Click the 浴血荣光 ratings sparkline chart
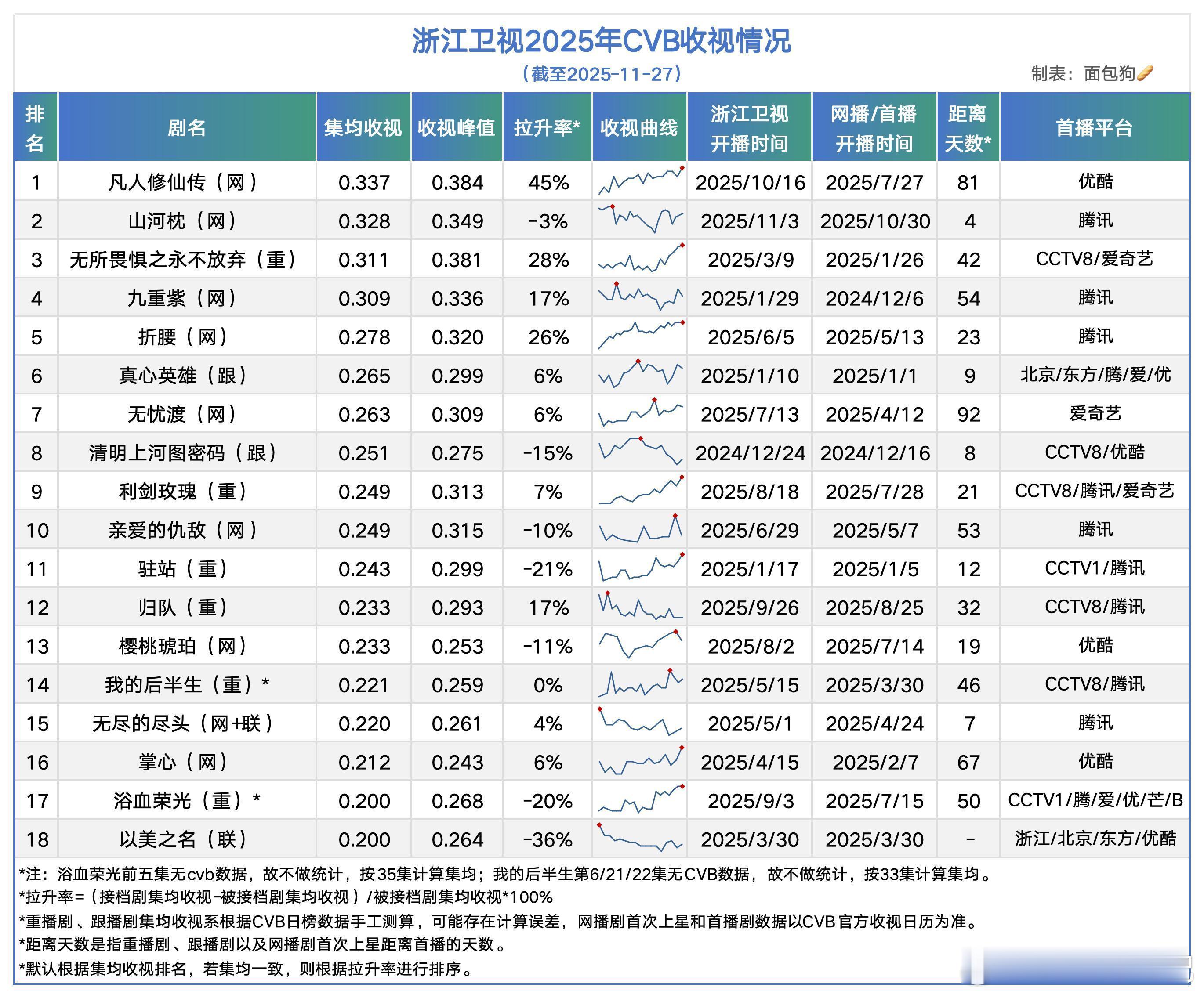The width and height of the screenshot is (1204, 998). click(640, 799)
